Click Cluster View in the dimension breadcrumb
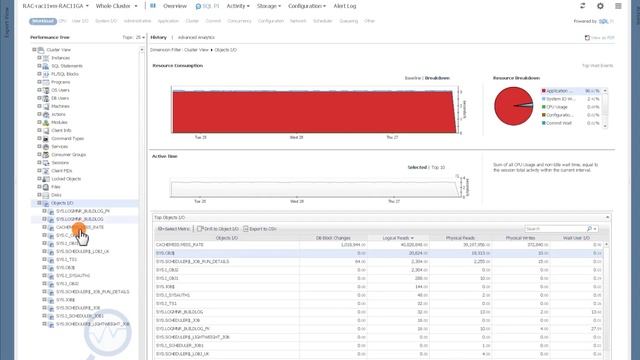Screen dimensions: 640x360 pyautogui.click(x=196, y=50)
